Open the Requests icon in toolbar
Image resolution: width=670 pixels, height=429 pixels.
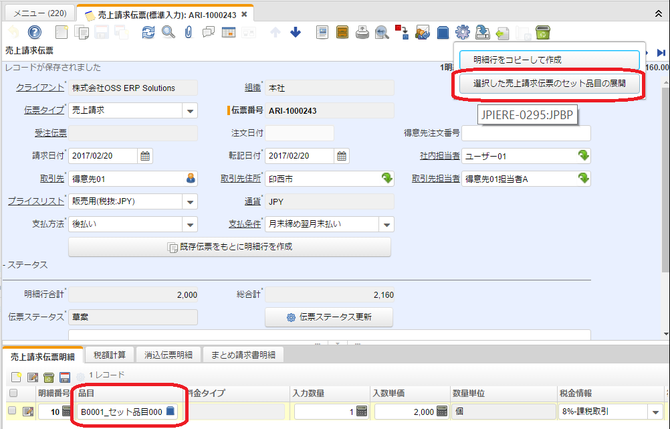pos(422,32)
